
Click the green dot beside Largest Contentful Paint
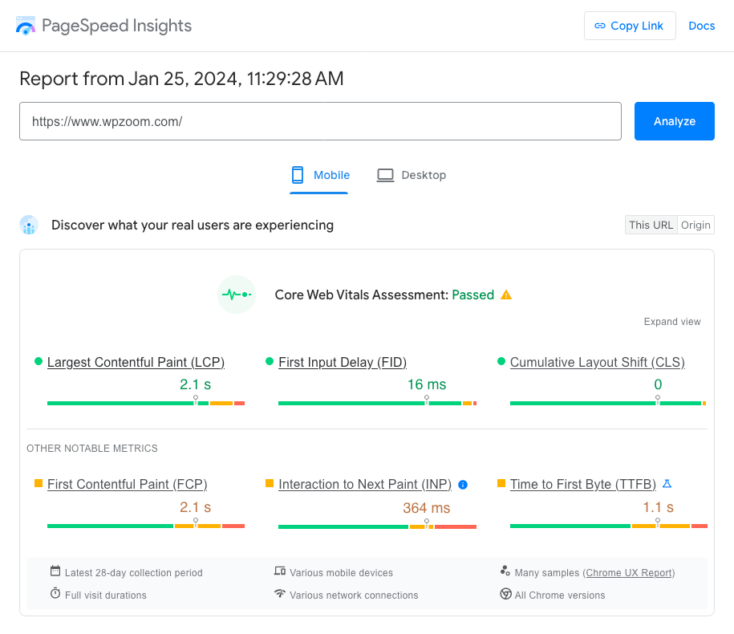[38, 361]
